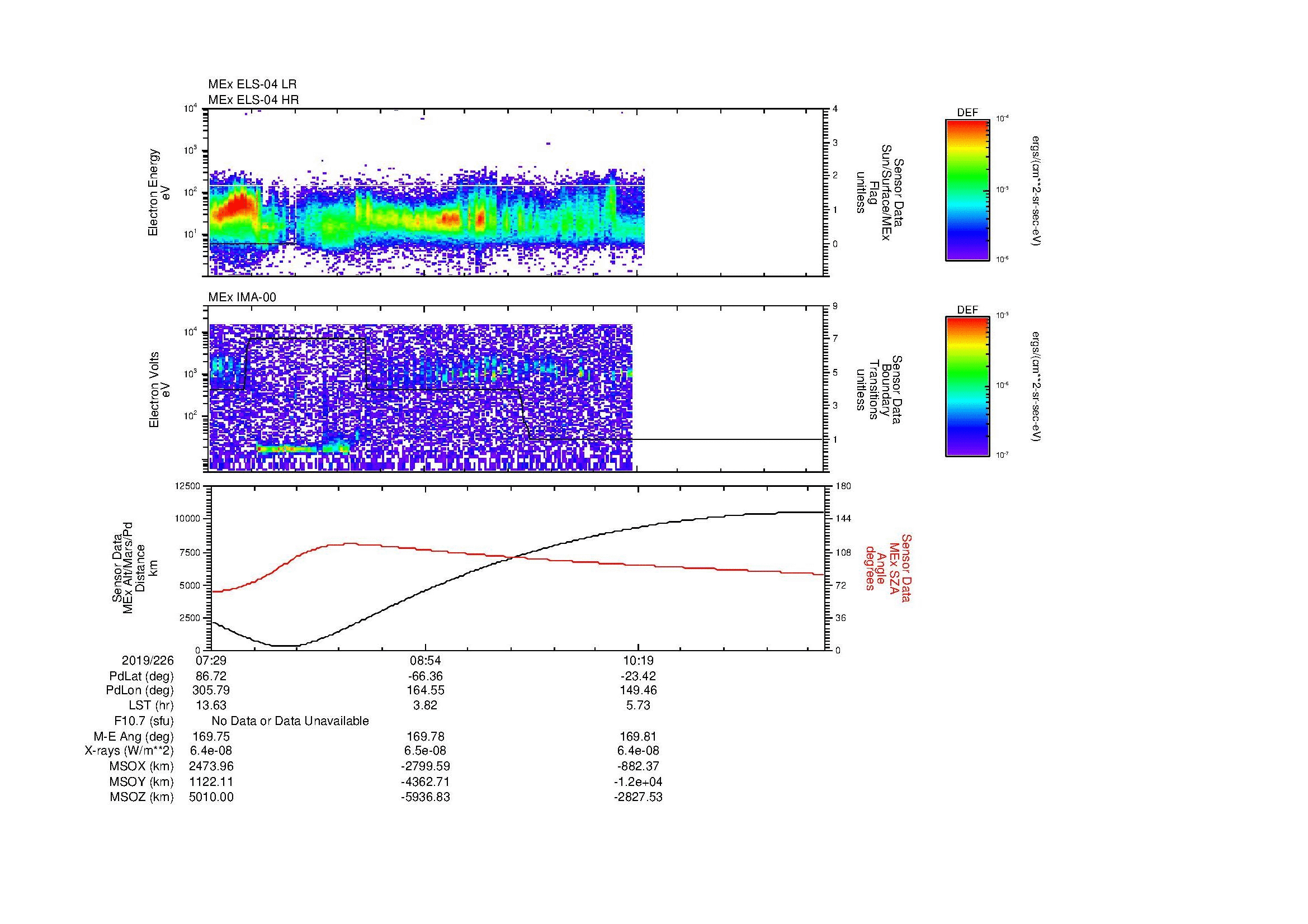Click the 08:54 time tick label
This screenshot has width=1308, height=924.
click(425, 661)
